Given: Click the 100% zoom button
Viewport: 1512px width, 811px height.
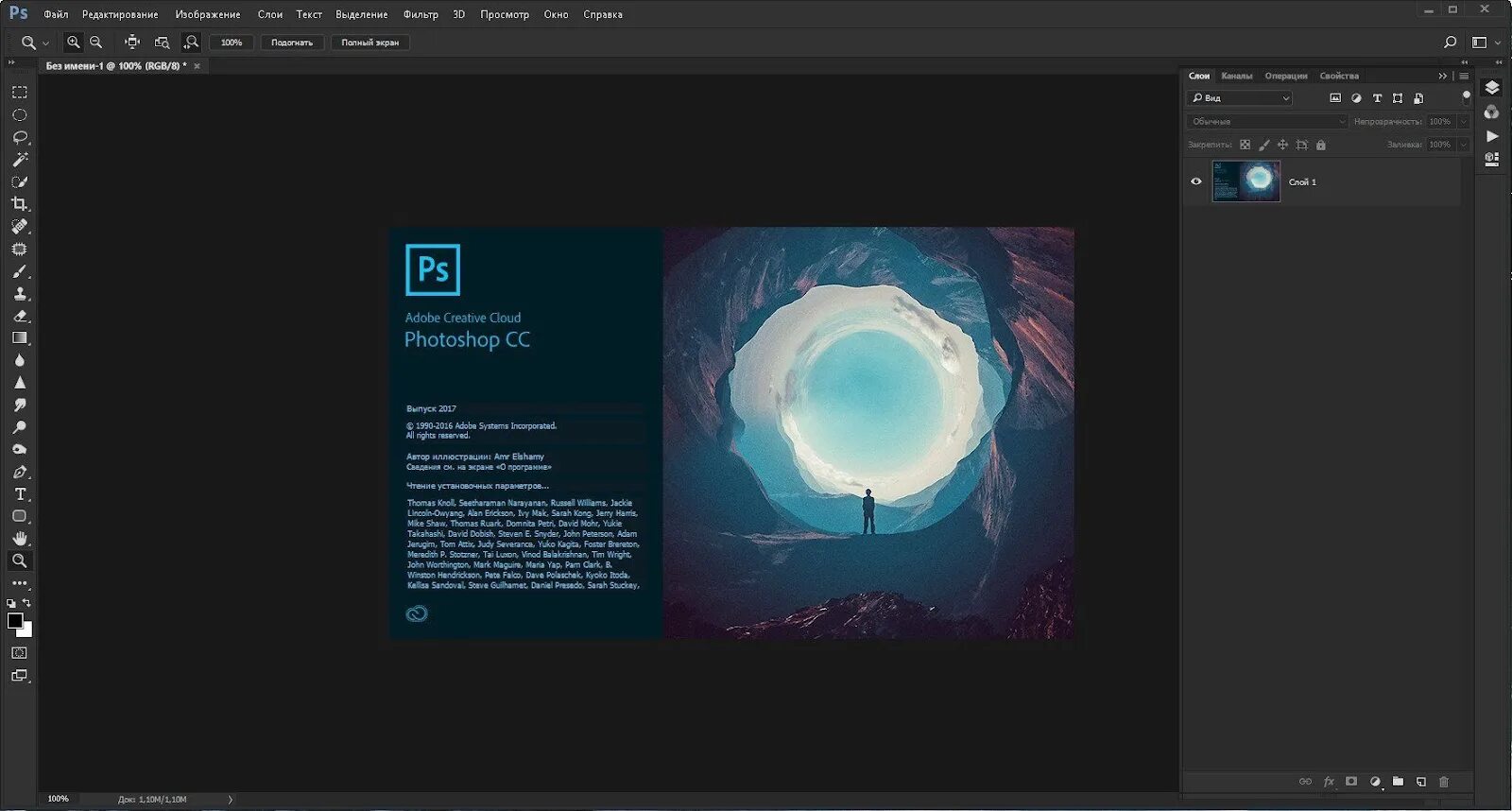Looking at the screenshot, I should pos(232,43).
